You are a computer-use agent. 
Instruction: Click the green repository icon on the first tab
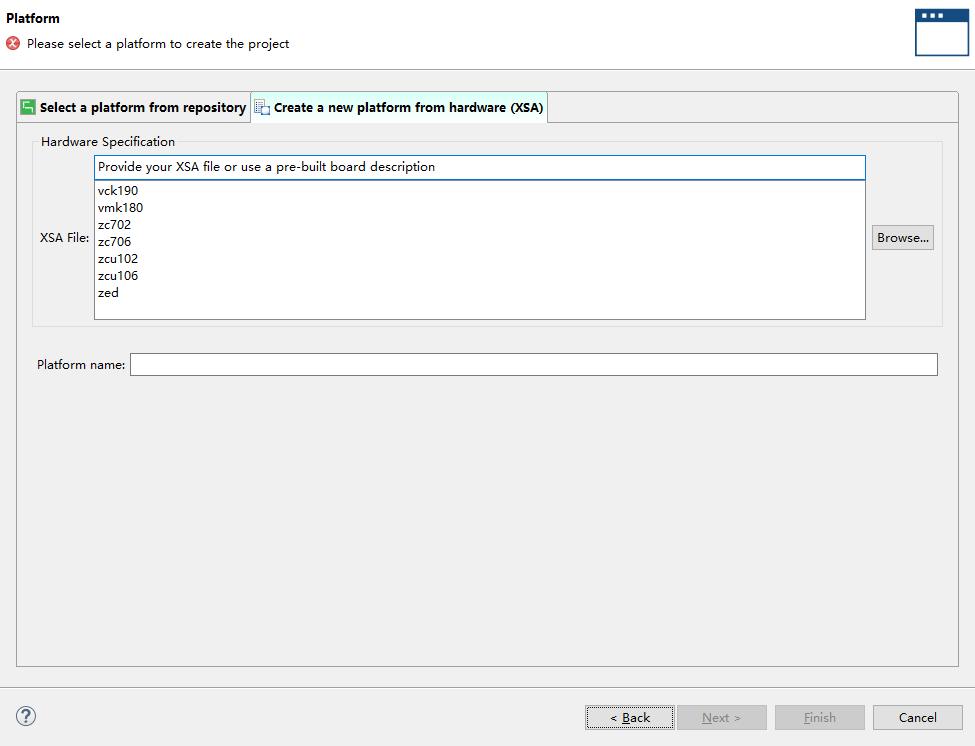(28, 107)
